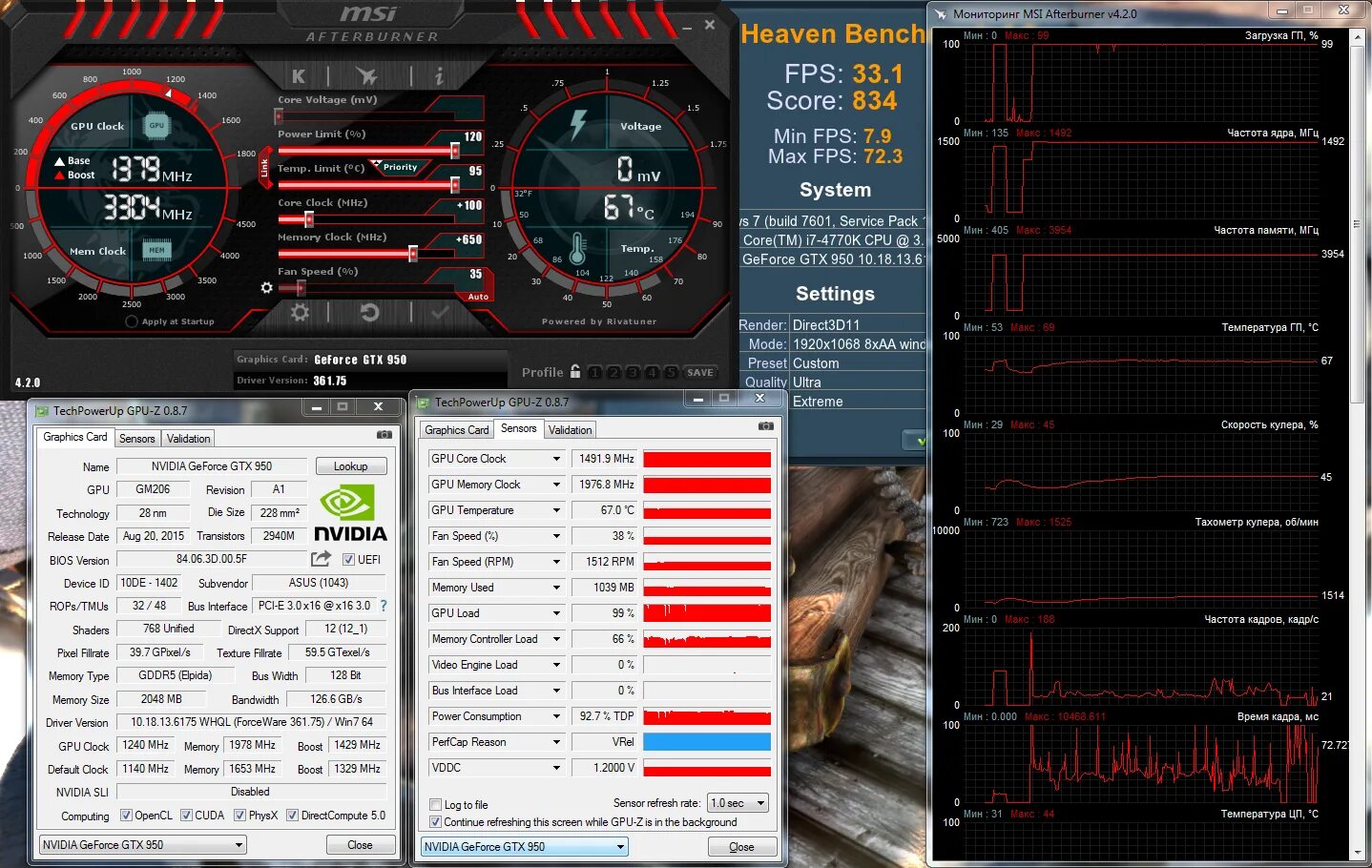Select profile slot 2 in Afterburner
The image size is (1372, 868).
[613, 373]
